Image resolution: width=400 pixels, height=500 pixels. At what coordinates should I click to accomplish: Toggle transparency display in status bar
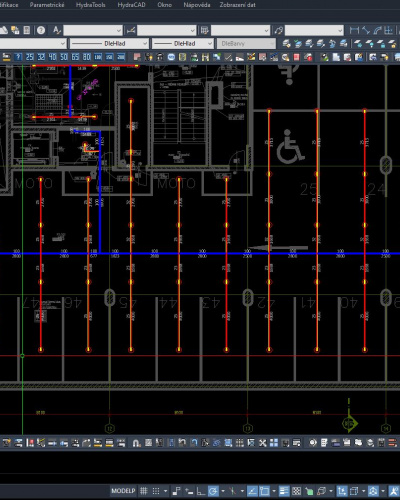pyautogui.click(x=296, y=491)
